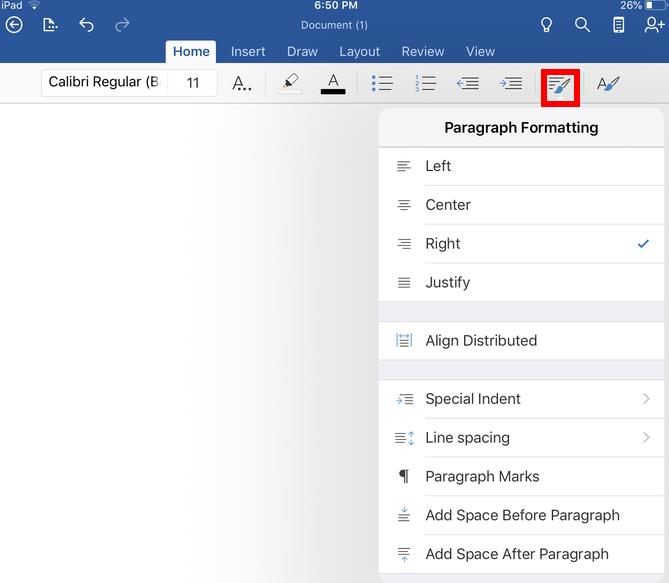Switch to the Insert tab
Viewport: 669px width, 583px height.
[248, 52]
